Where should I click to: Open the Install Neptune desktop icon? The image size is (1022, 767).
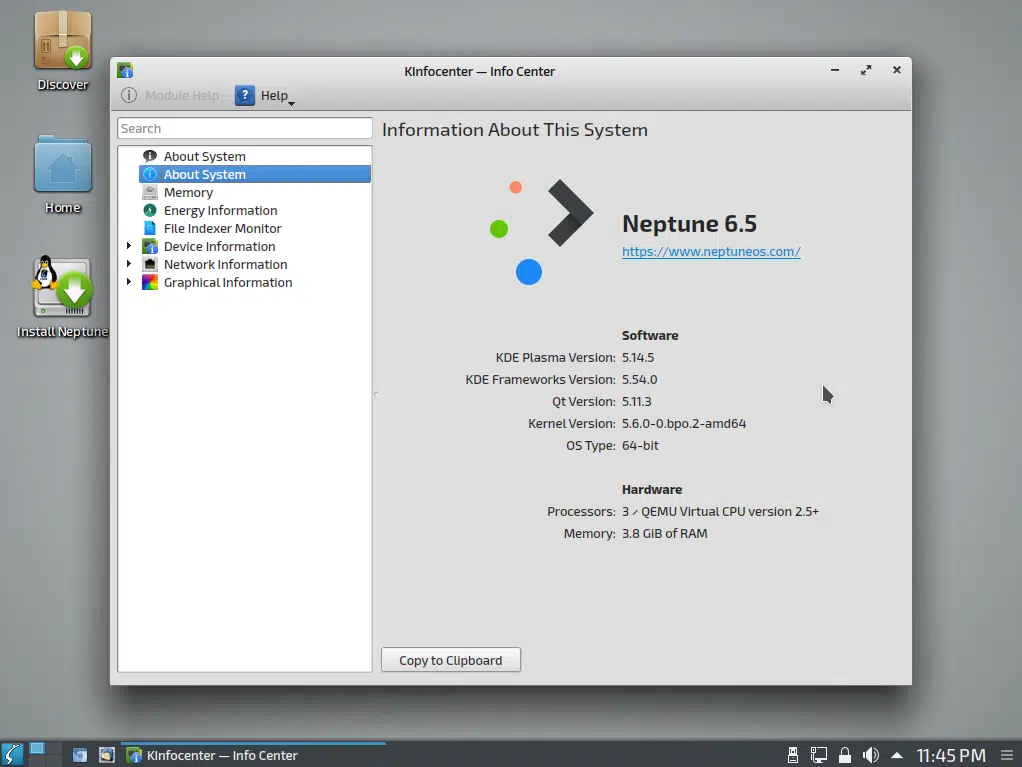tap(63, 297)
